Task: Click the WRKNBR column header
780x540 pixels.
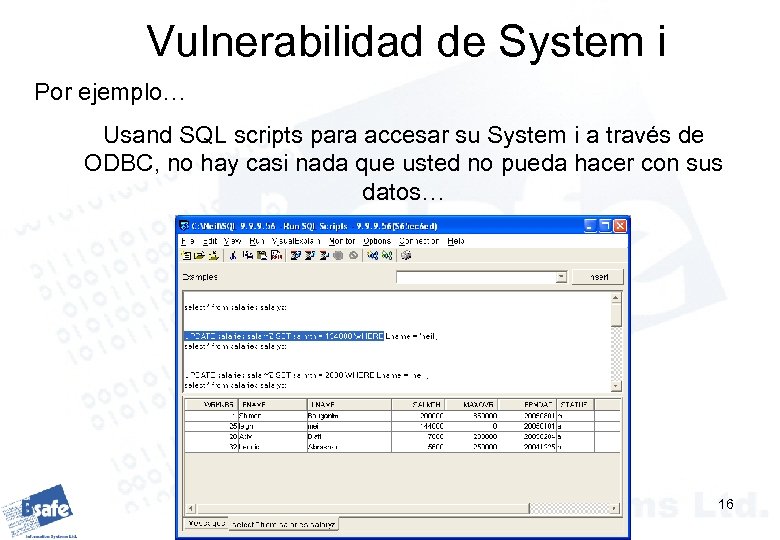Action: tap(211, 405)
